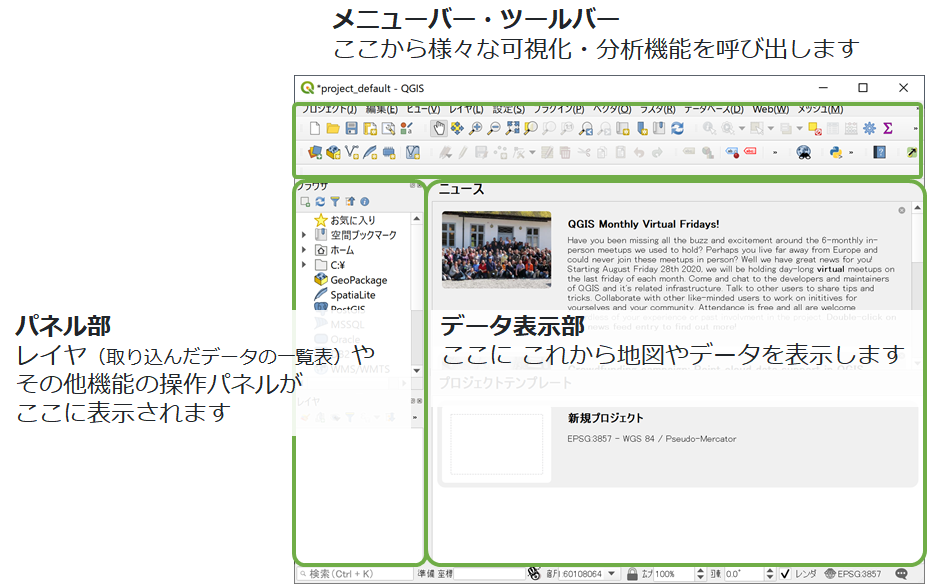Open the 設定 menu
The height and width of the screenshot is (584, 930).
[x=509, y=109]
